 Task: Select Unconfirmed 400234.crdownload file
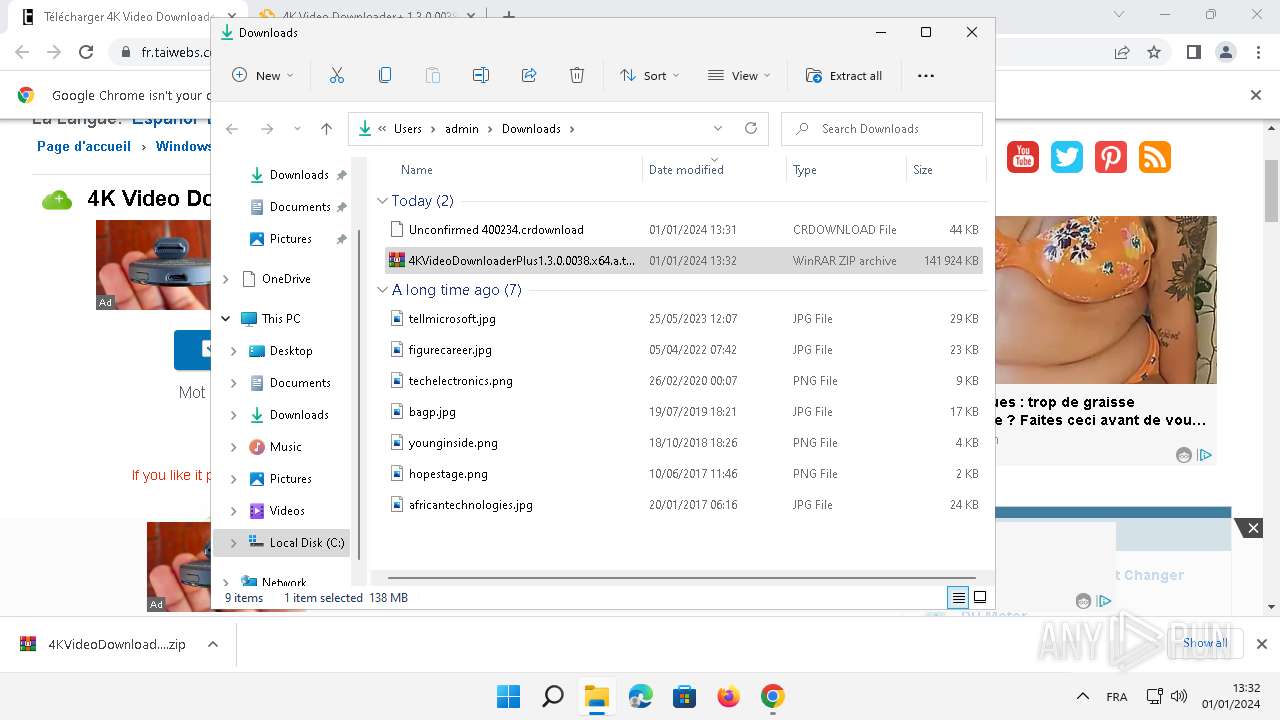(x=684, y=230)
